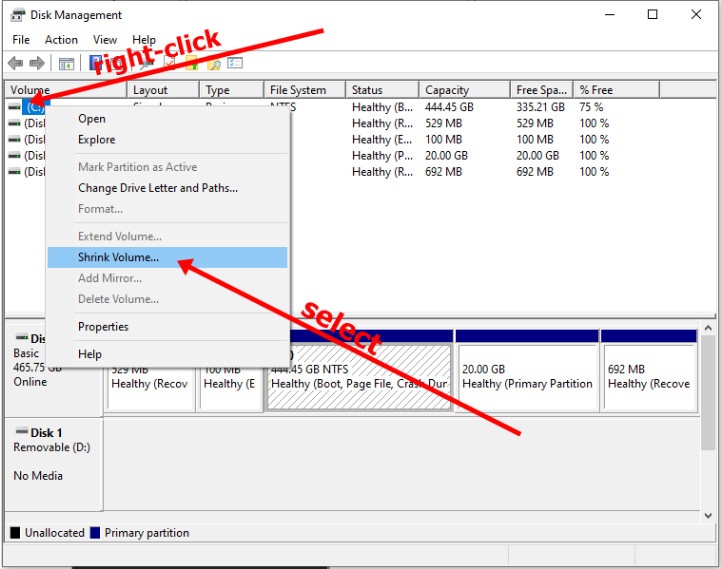The image size is (721, 569).
Task: Click the Healthy (P... status cell
Action: coord(383,155)
